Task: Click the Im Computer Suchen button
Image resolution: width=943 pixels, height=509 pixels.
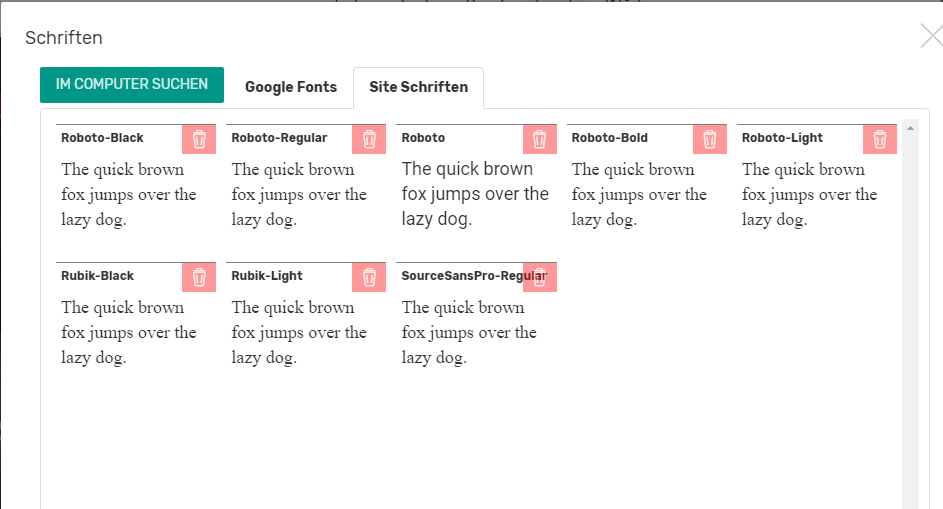Action: point(132,84)
